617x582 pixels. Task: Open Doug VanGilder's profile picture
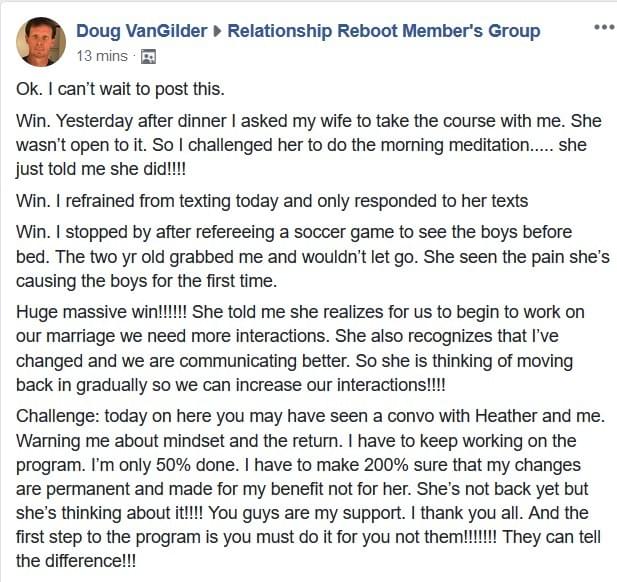pyautogui.click(x=41, y=42)
